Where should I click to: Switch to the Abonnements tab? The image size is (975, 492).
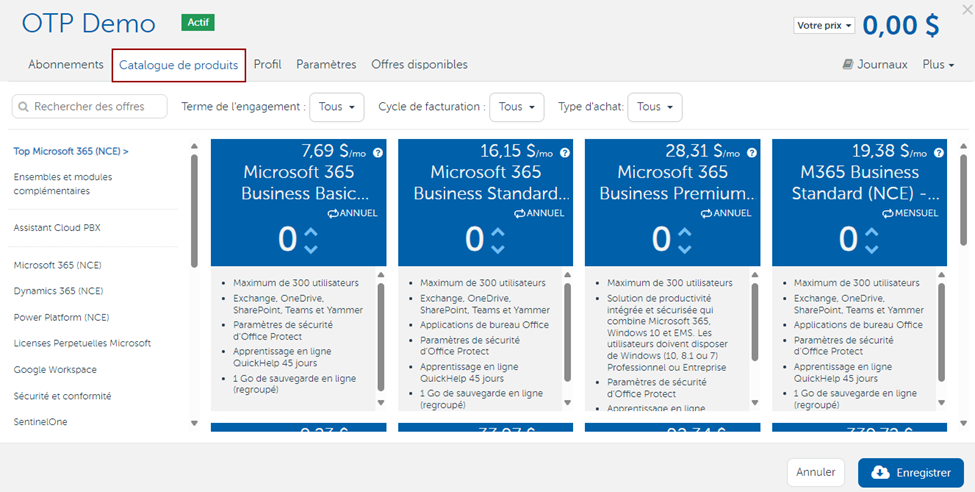pyautogui.click(x=66, y=65)
